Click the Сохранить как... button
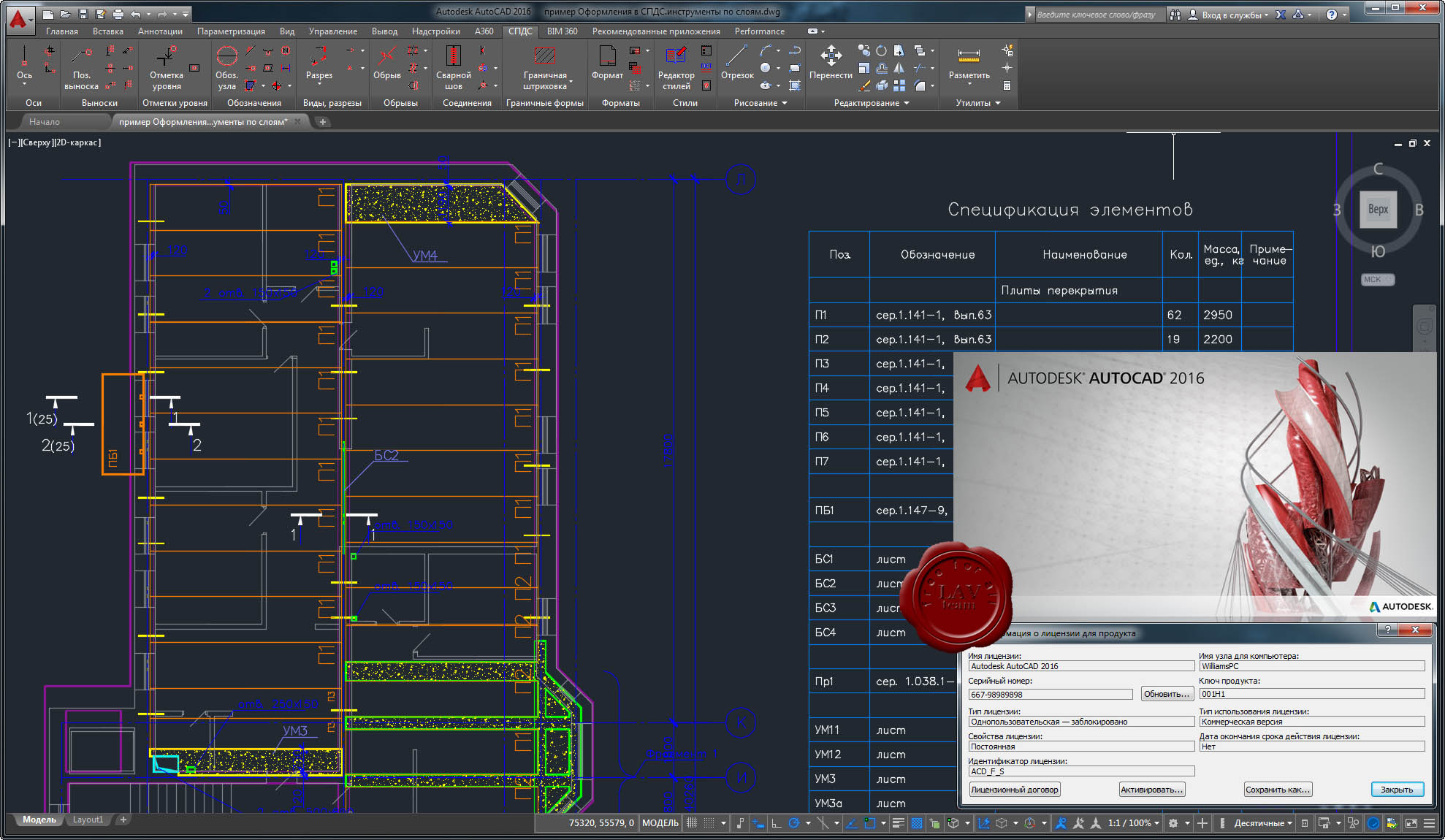Screen dimensions: 1445x840 (1278, 790)
